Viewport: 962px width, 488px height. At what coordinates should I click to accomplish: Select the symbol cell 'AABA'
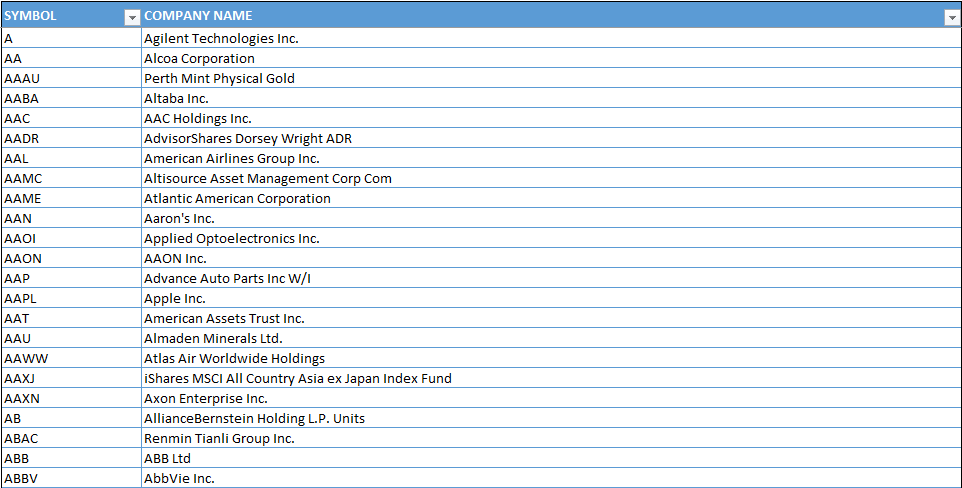tap(71, 98)
